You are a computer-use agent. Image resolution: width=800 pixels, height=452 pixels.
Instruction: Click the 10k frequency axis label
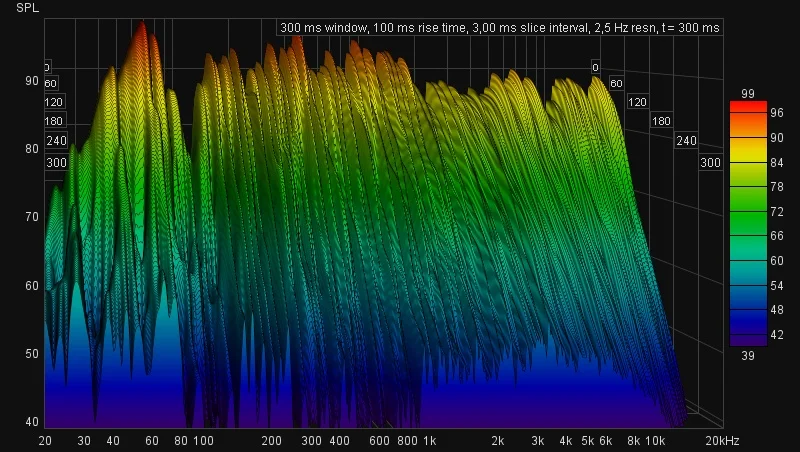656,441
